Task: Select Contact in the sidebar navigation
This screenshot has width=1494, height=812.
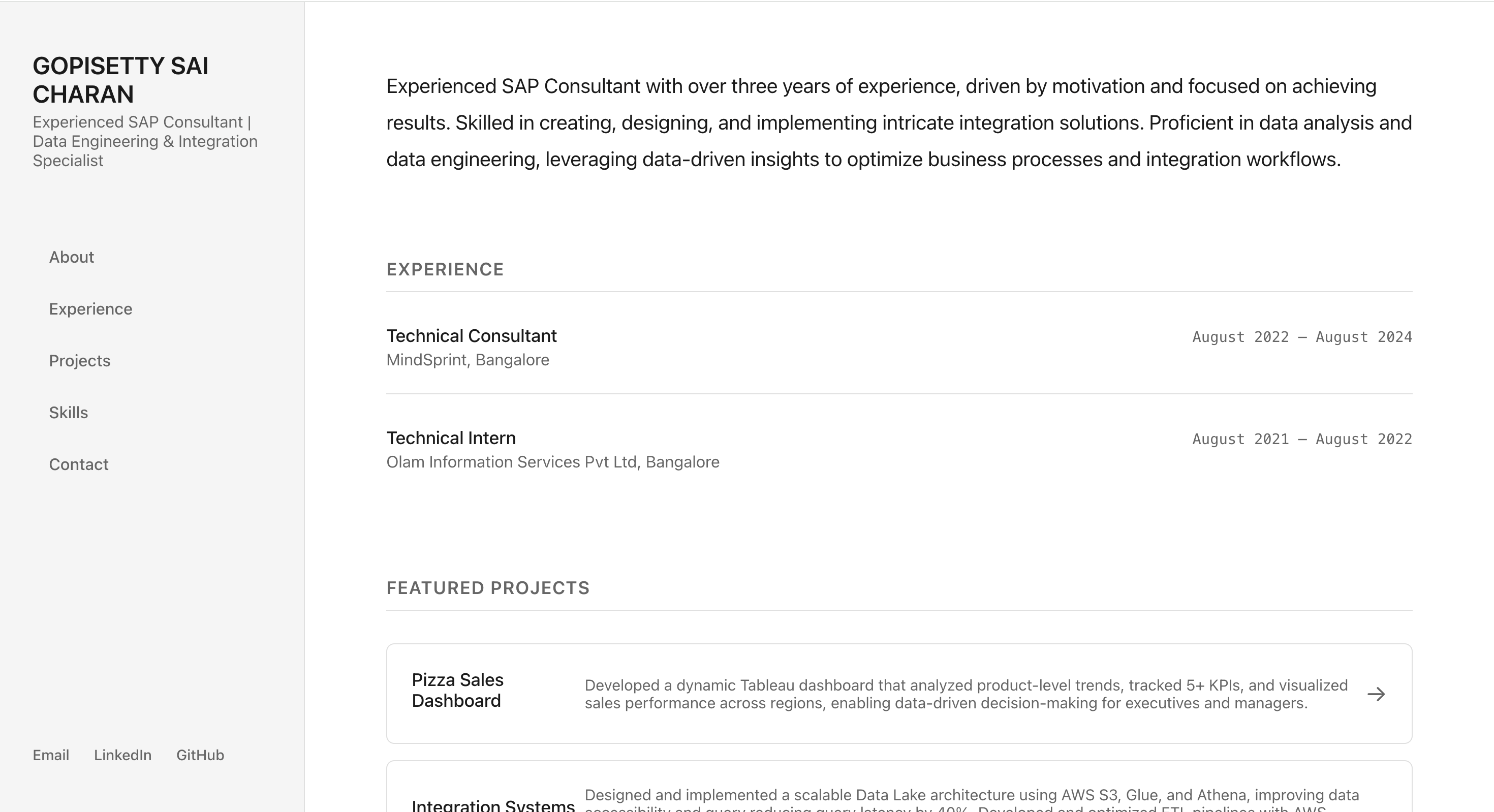Action: point(78,464)
